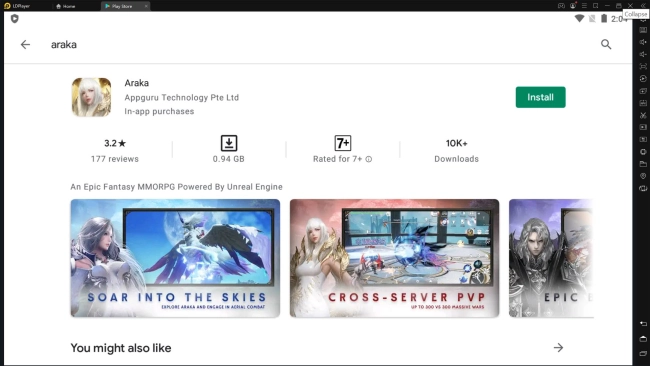Click the Epic Fantasy MMORPG description text

click(x=177, y=187)
